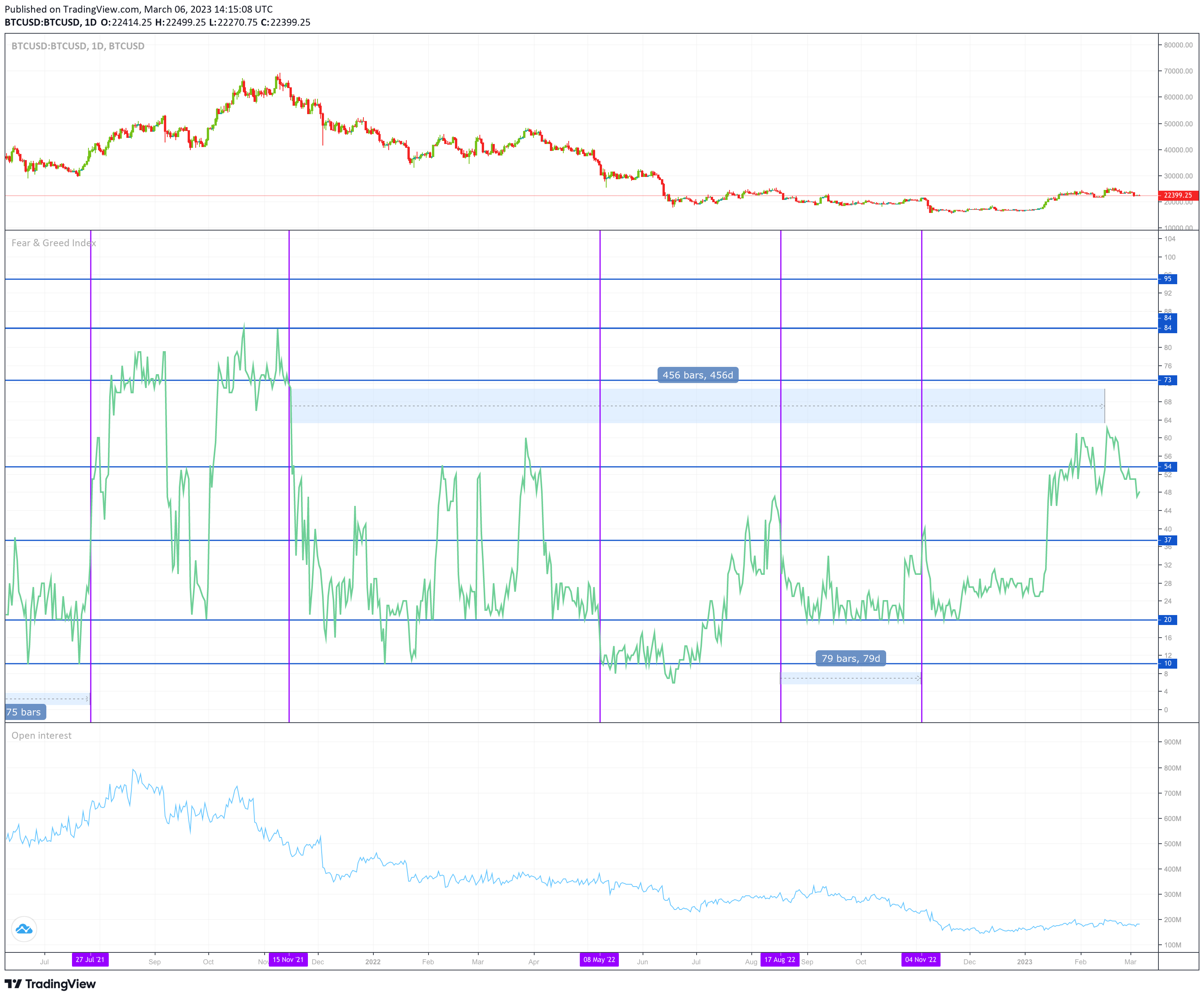Select the 15 Nov '21 date marker

pyautogui.click(x=288, y=960)
